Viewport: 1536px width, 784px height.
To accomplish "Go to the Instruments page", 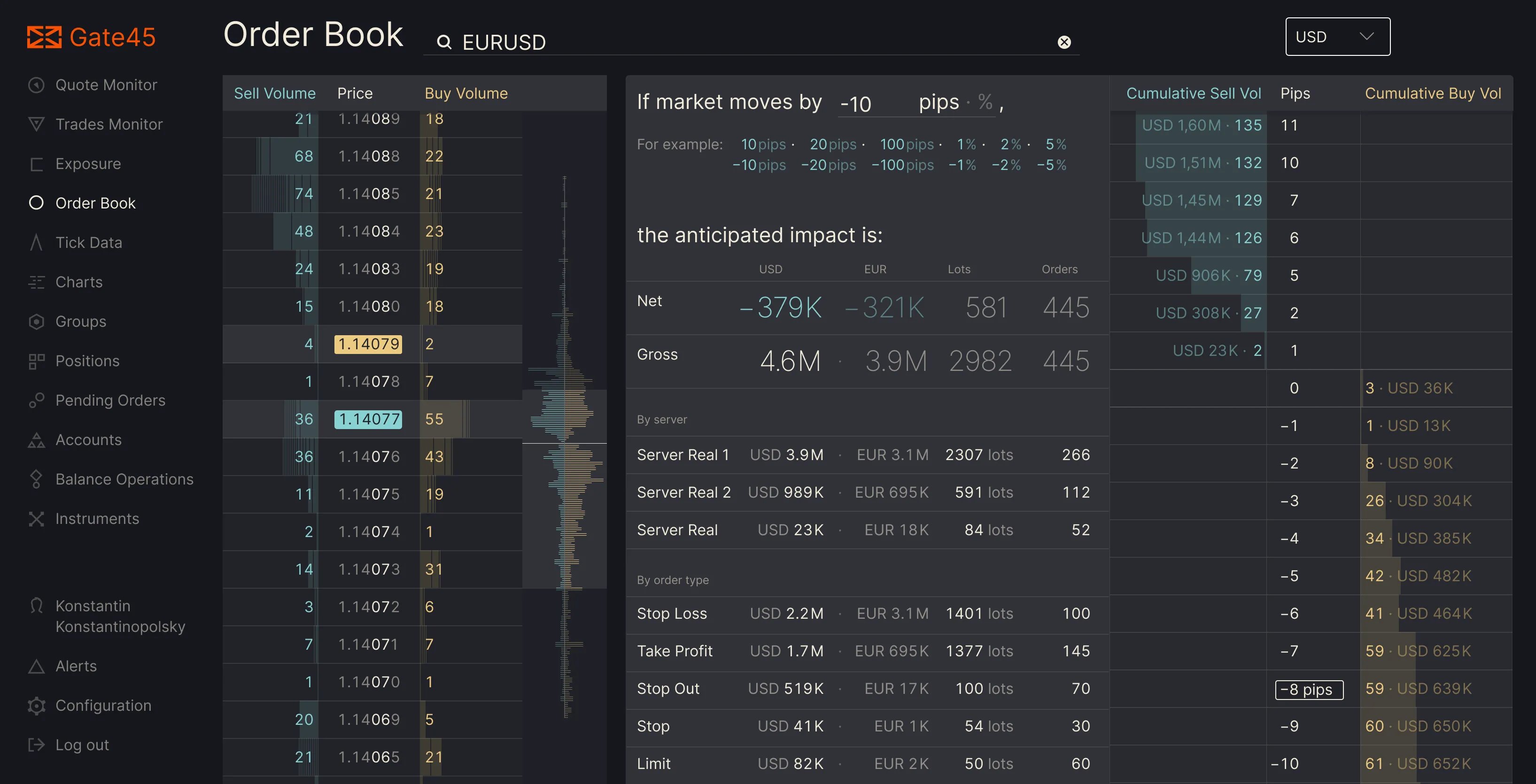I will 97,518.
